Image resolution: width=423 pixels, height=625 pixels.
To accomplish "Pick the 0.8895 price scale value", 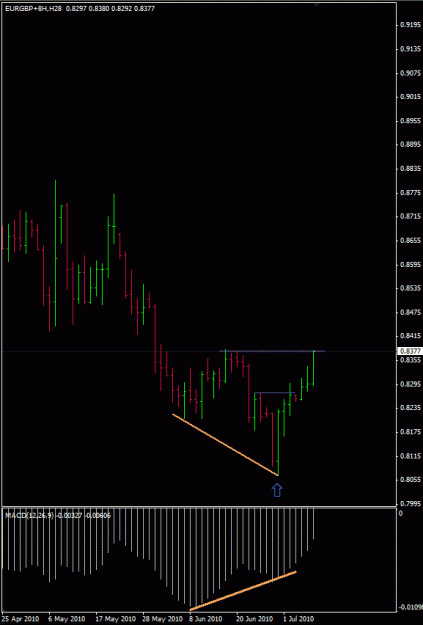I will click(410, 144).
